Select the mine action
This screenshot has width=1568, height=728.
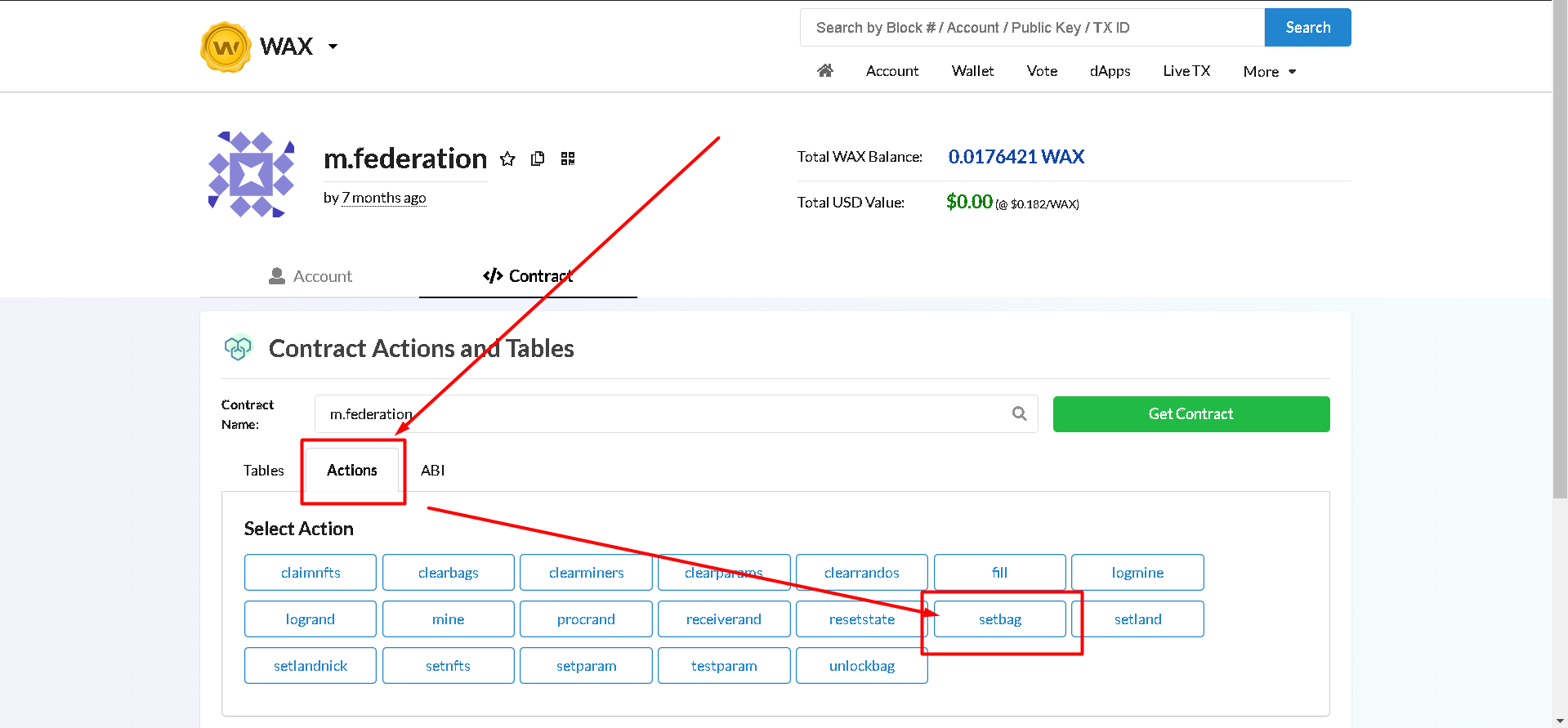pos(449,619)
